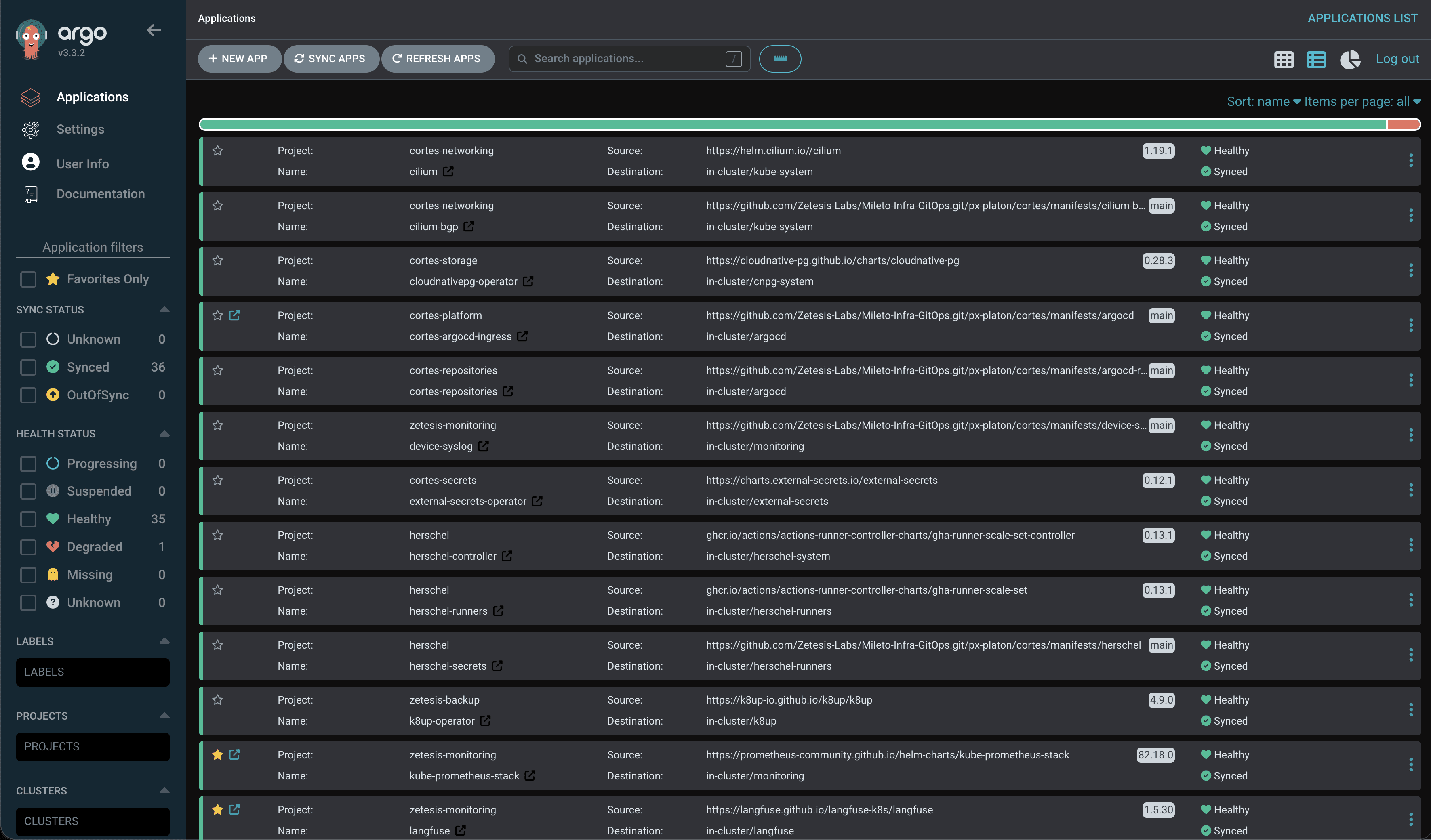Check the Suspended health filter
Viewport: 1431px width, 840px height.
coord(28,491)
